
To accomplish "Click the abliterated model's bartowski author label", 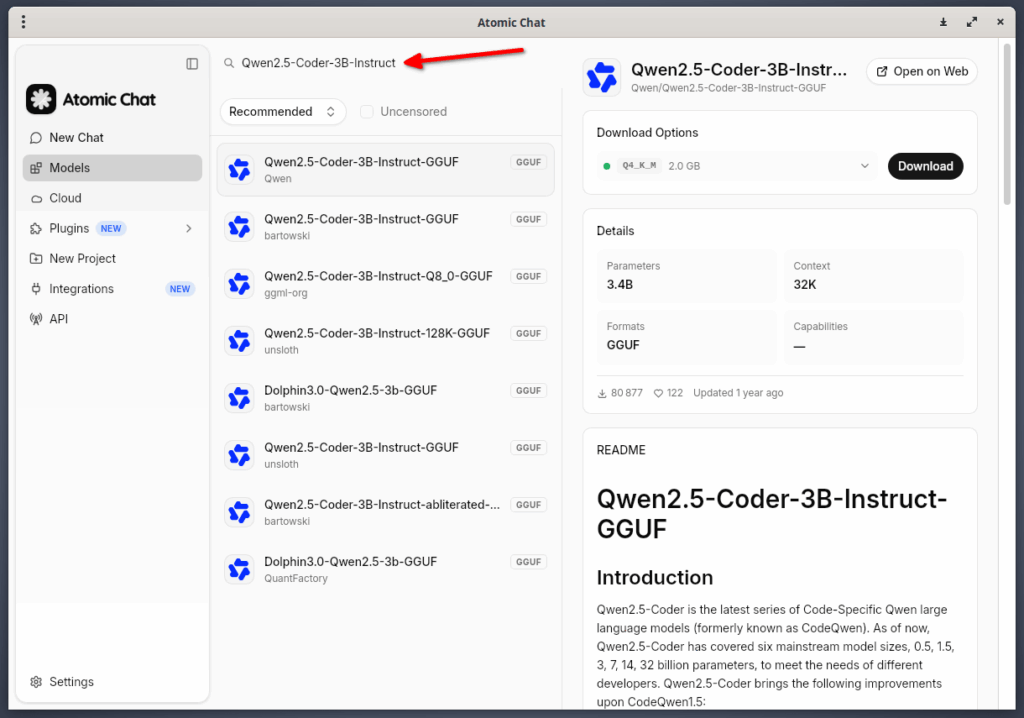I will pos(287,521).
